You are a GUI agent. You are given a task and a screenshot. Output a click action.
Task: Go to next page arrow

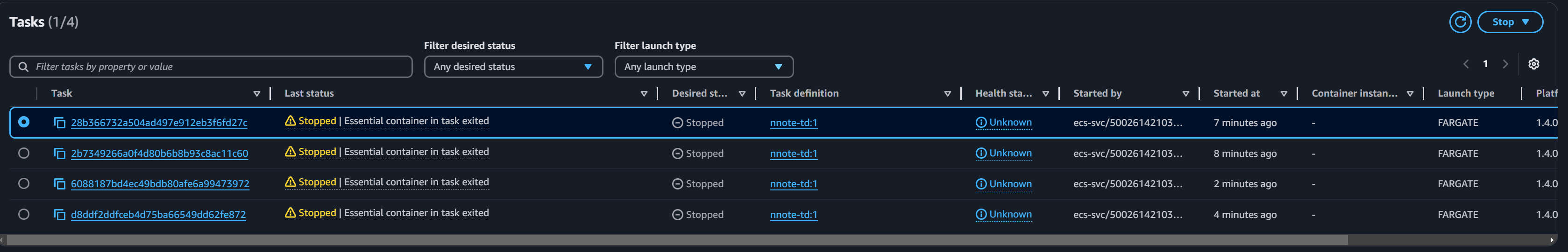click(x=1505, y=64)
